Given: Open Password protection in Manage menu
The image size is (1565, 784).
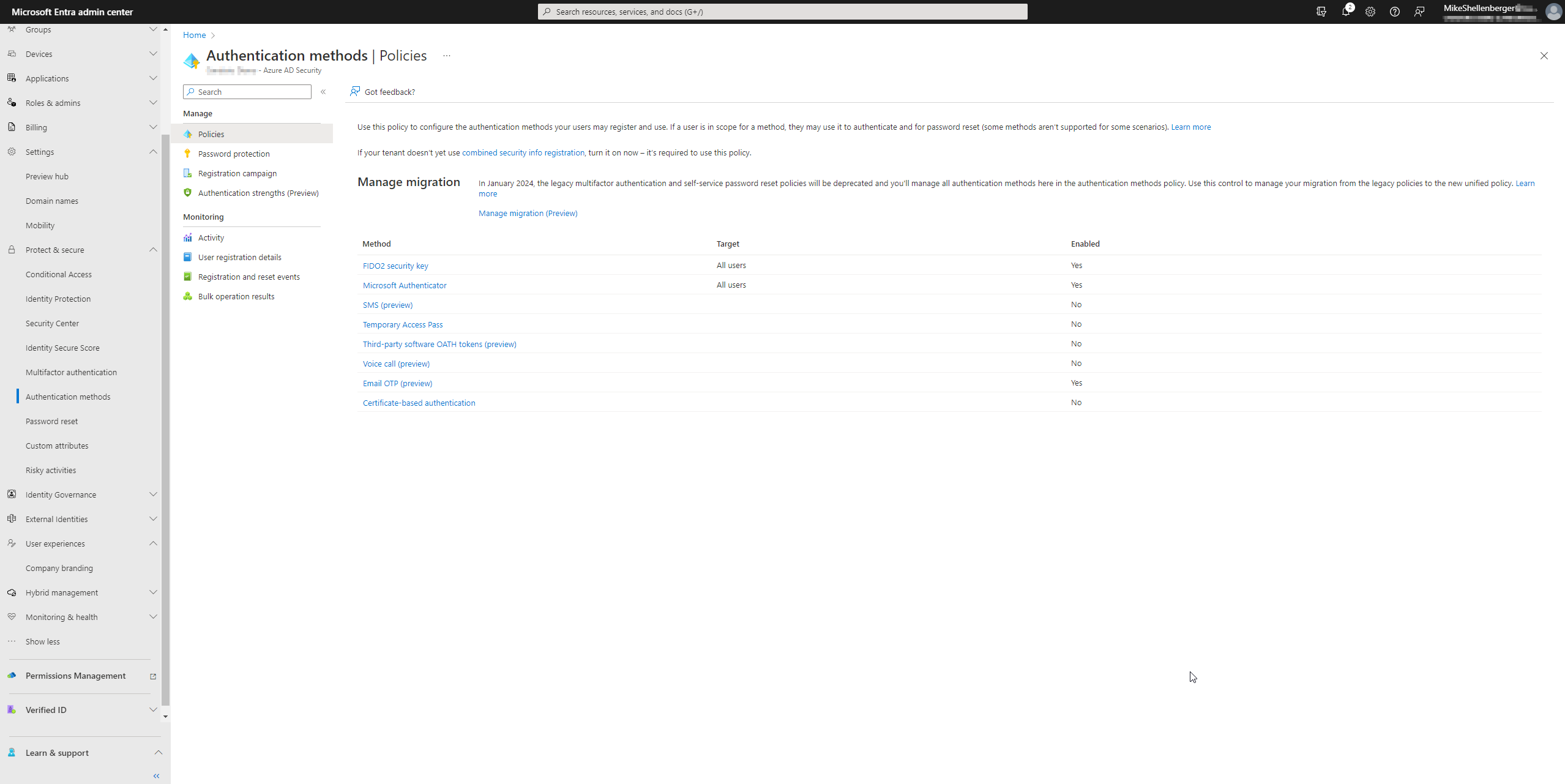Looking at the screenshot, I should pos(234,154).
